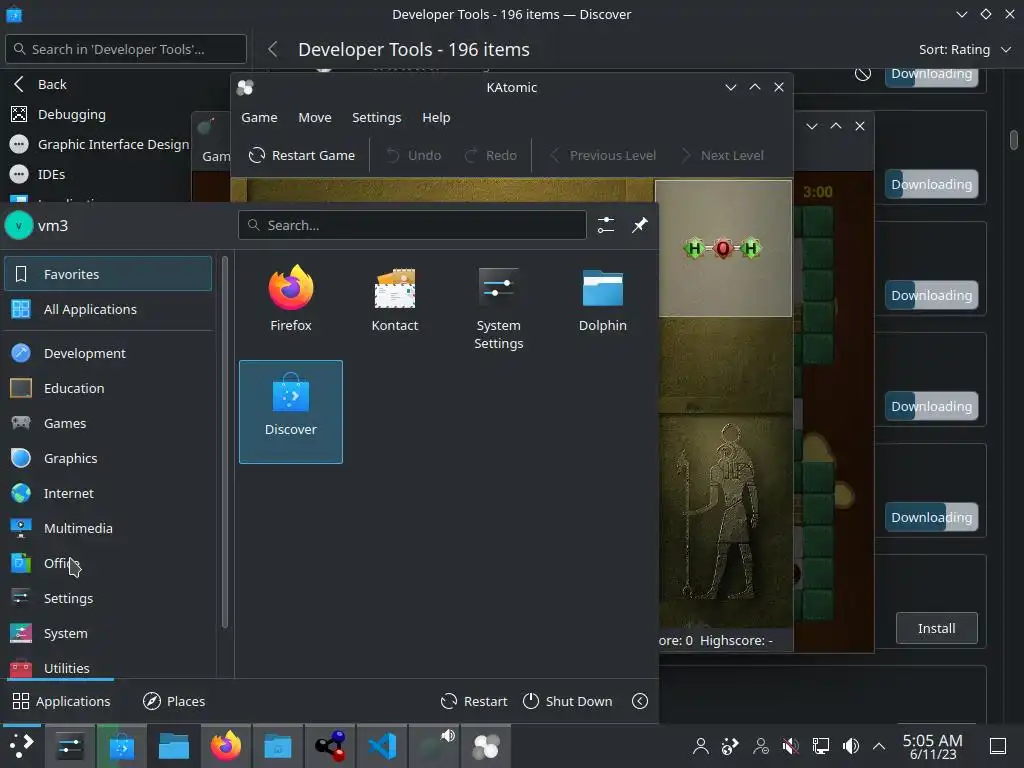Click Undo in KAtomic toolbar
This screenshot has height=768, width=1024.
tap(414, 155)
